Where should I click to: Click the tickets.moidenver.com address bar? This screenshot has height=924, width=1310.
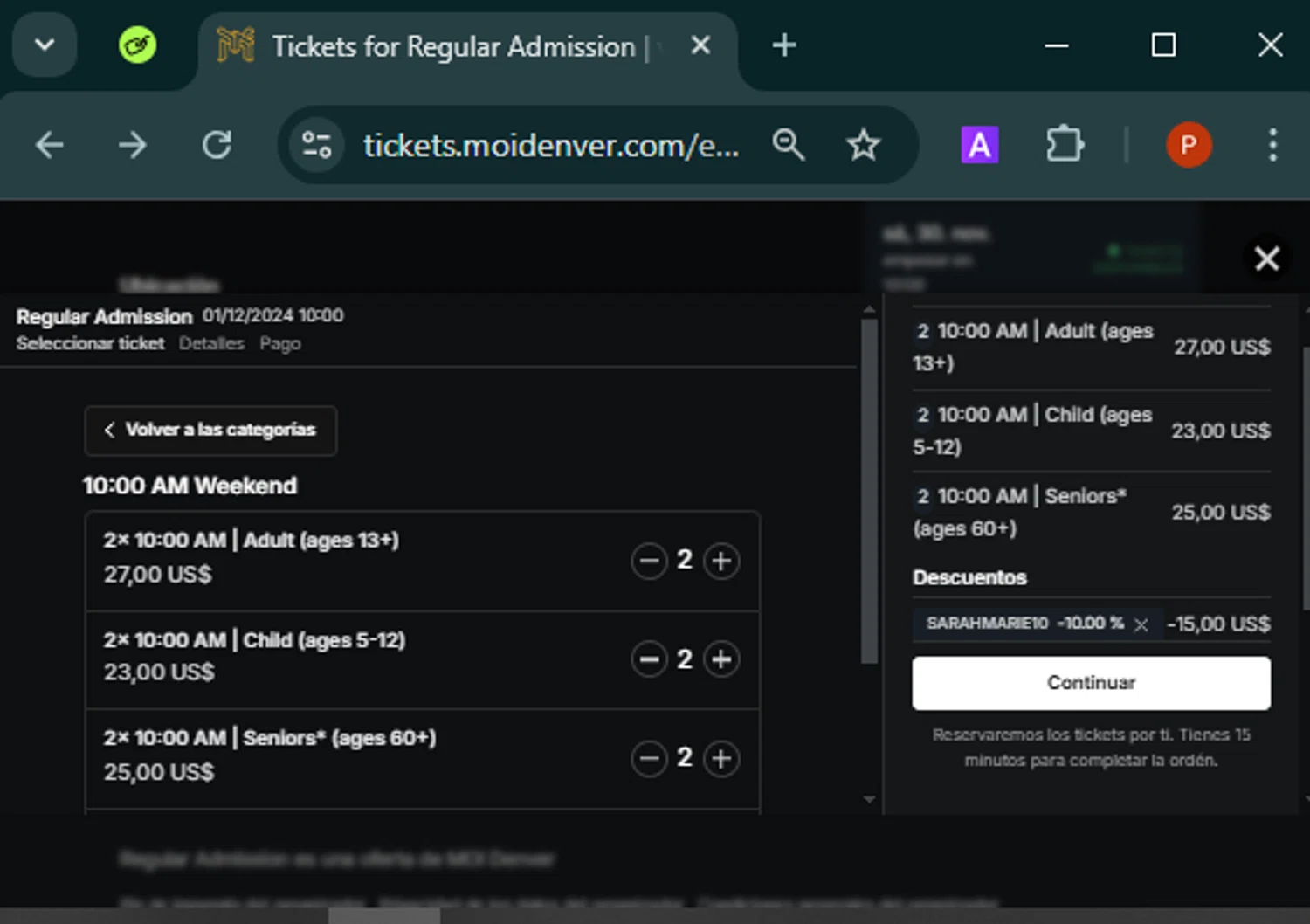pyautogui.click(x=551, y=145)
